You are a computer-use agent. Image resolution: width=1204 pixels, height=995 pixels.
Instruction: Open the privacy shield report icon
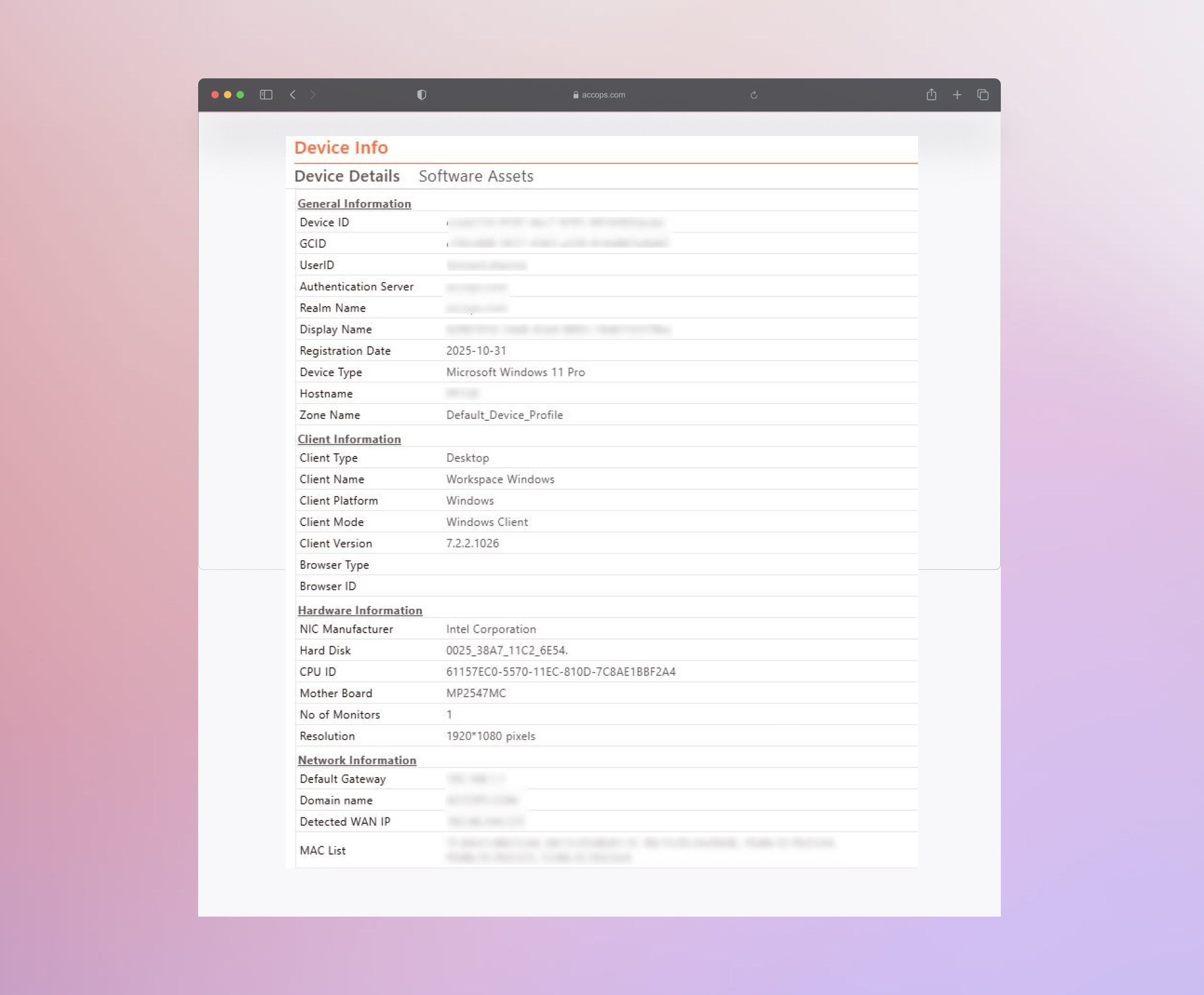tap(421, 95)
